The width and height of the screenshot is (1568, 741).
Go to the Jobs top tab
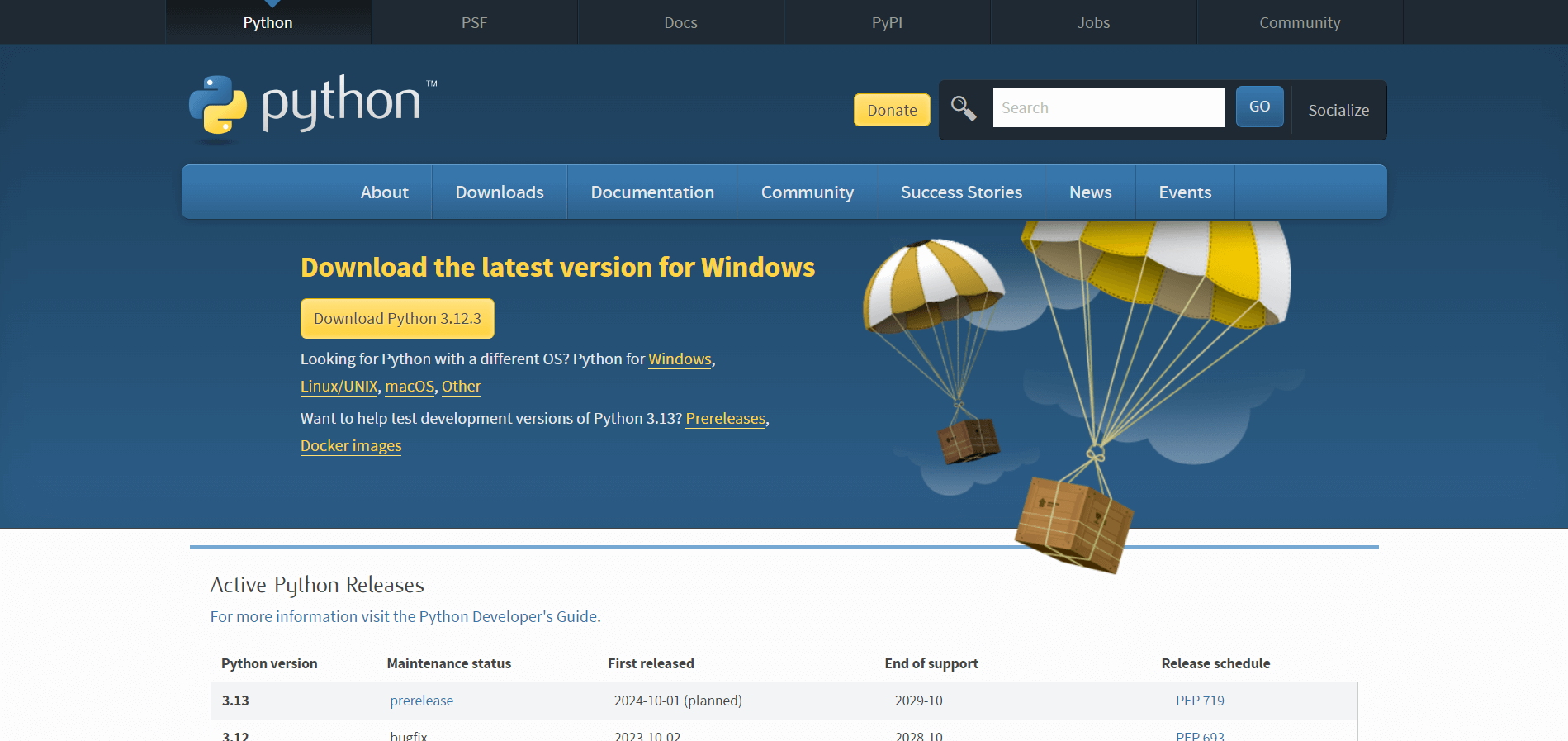[1093, 22]
